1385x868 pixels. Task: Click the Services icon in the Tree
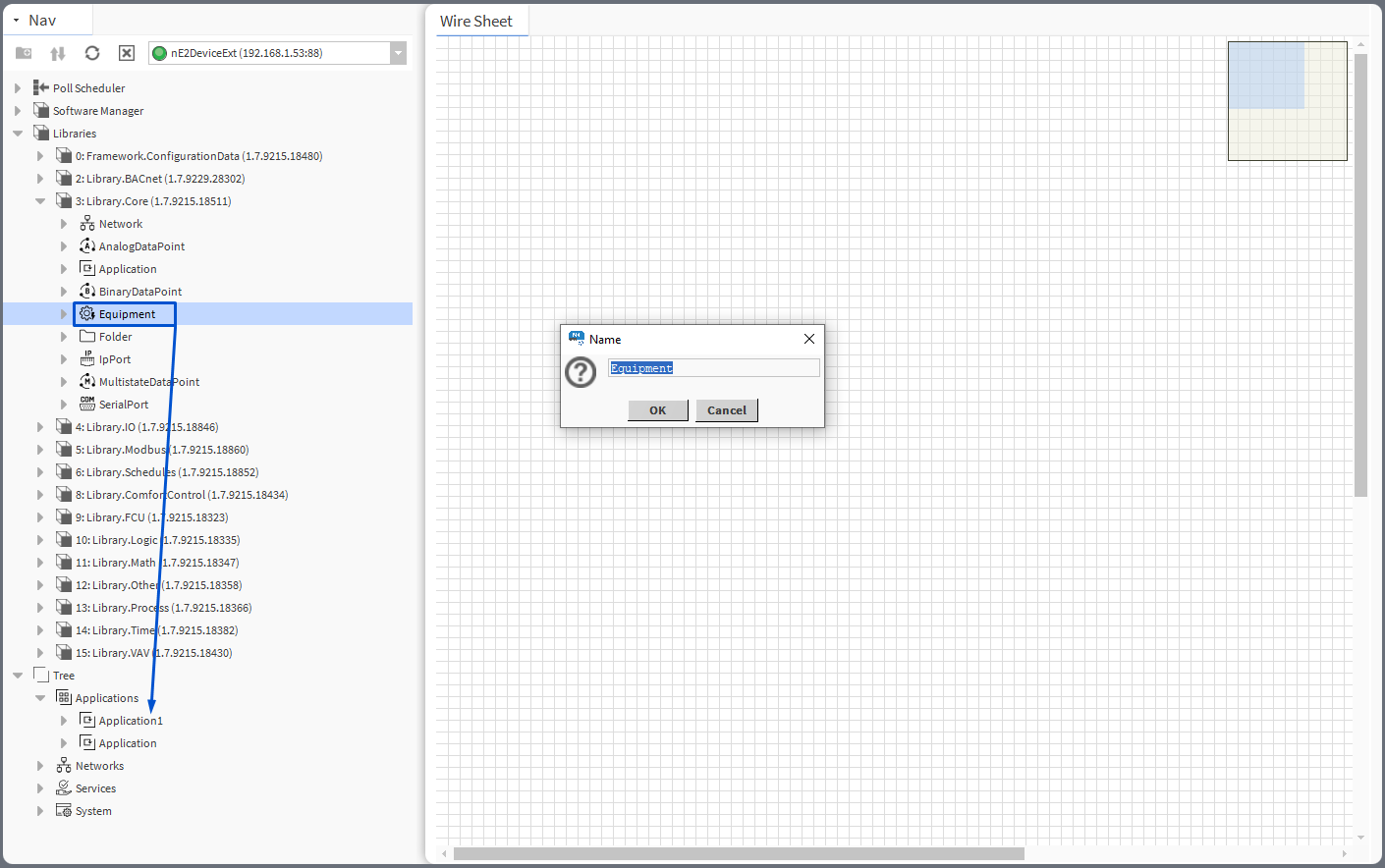click(x=64, y=788)
